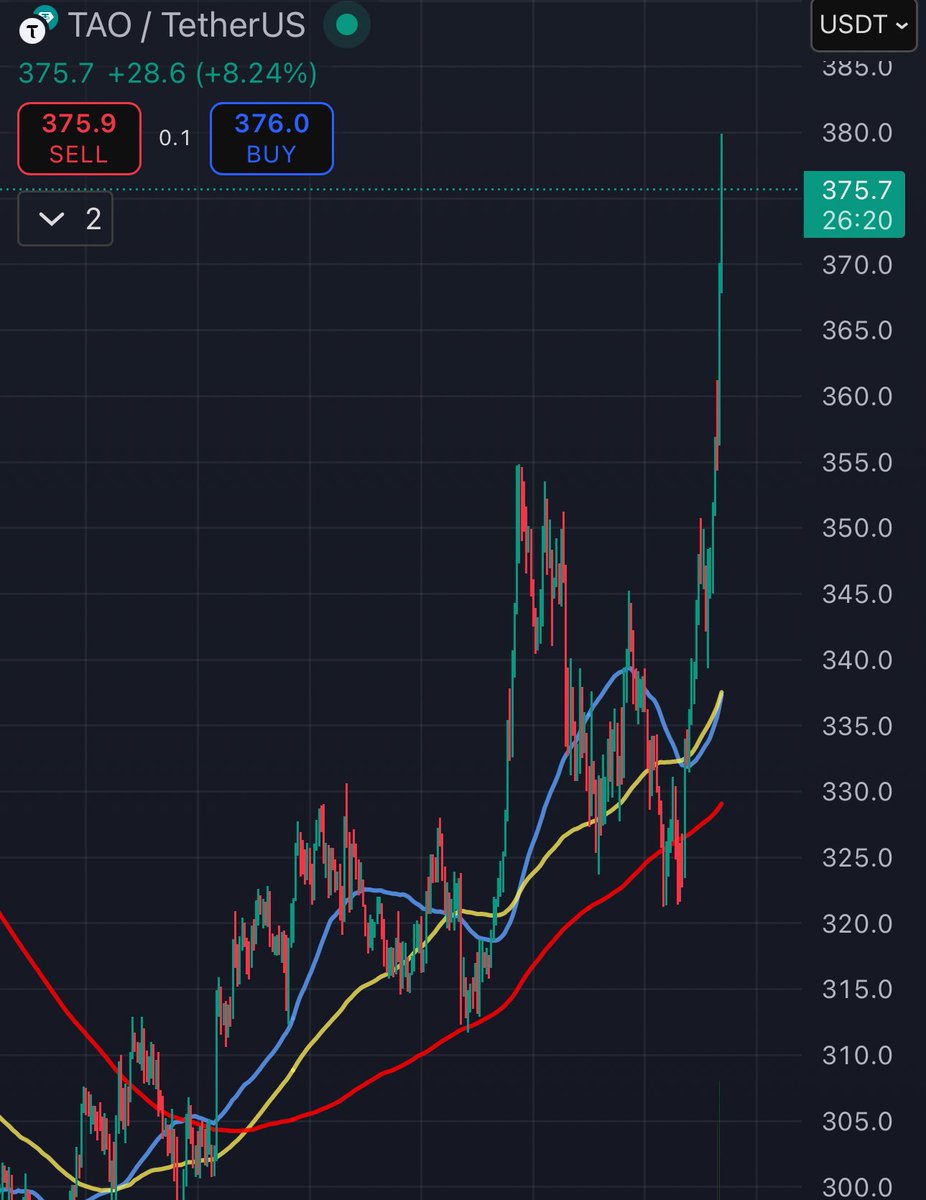Click the 320.0 price axis label

point(856,923)
